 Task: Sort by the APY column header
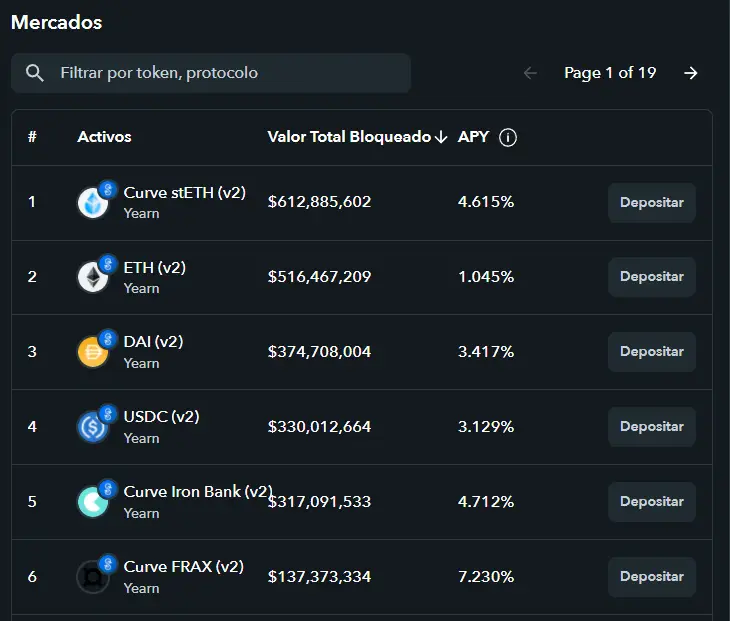(473, 137)
